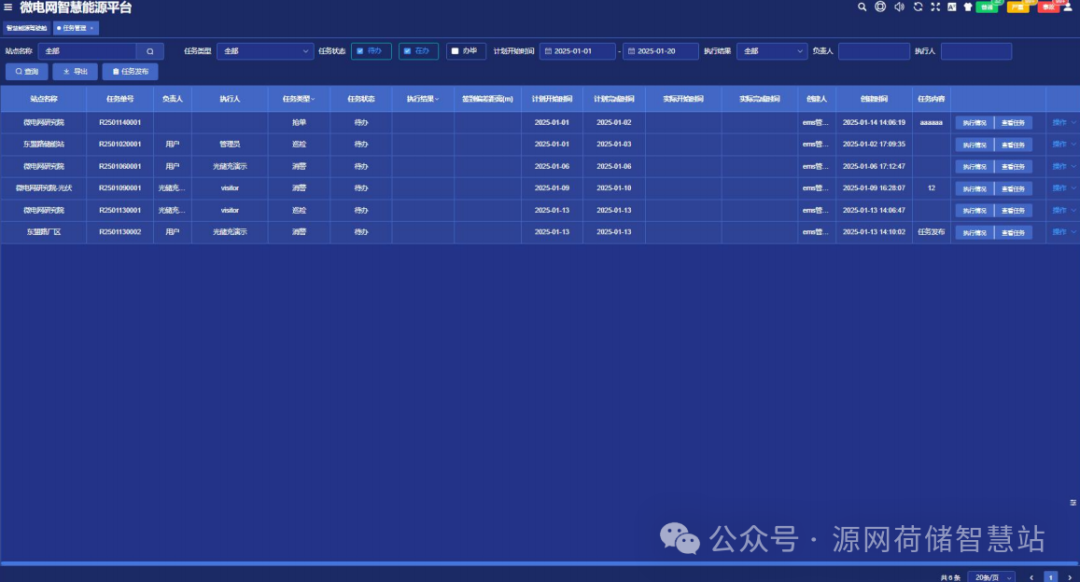Select the 任务管理 tab
Viewport: 1080px width, 582px height.
74,28
